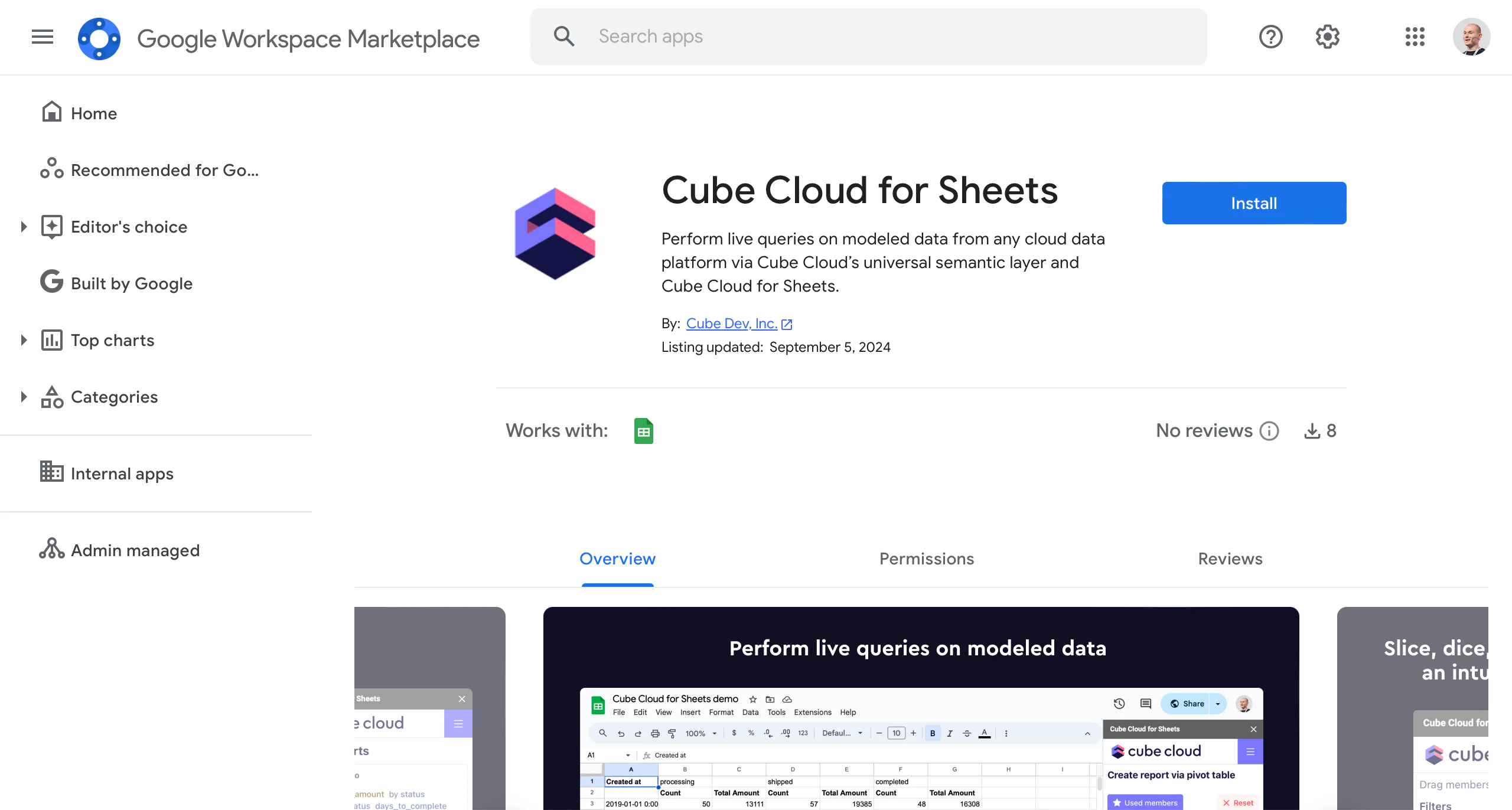The width and height of the screenshot is (1512, 810).
Task: Go to Built by Google
Action: click(131, 283)
